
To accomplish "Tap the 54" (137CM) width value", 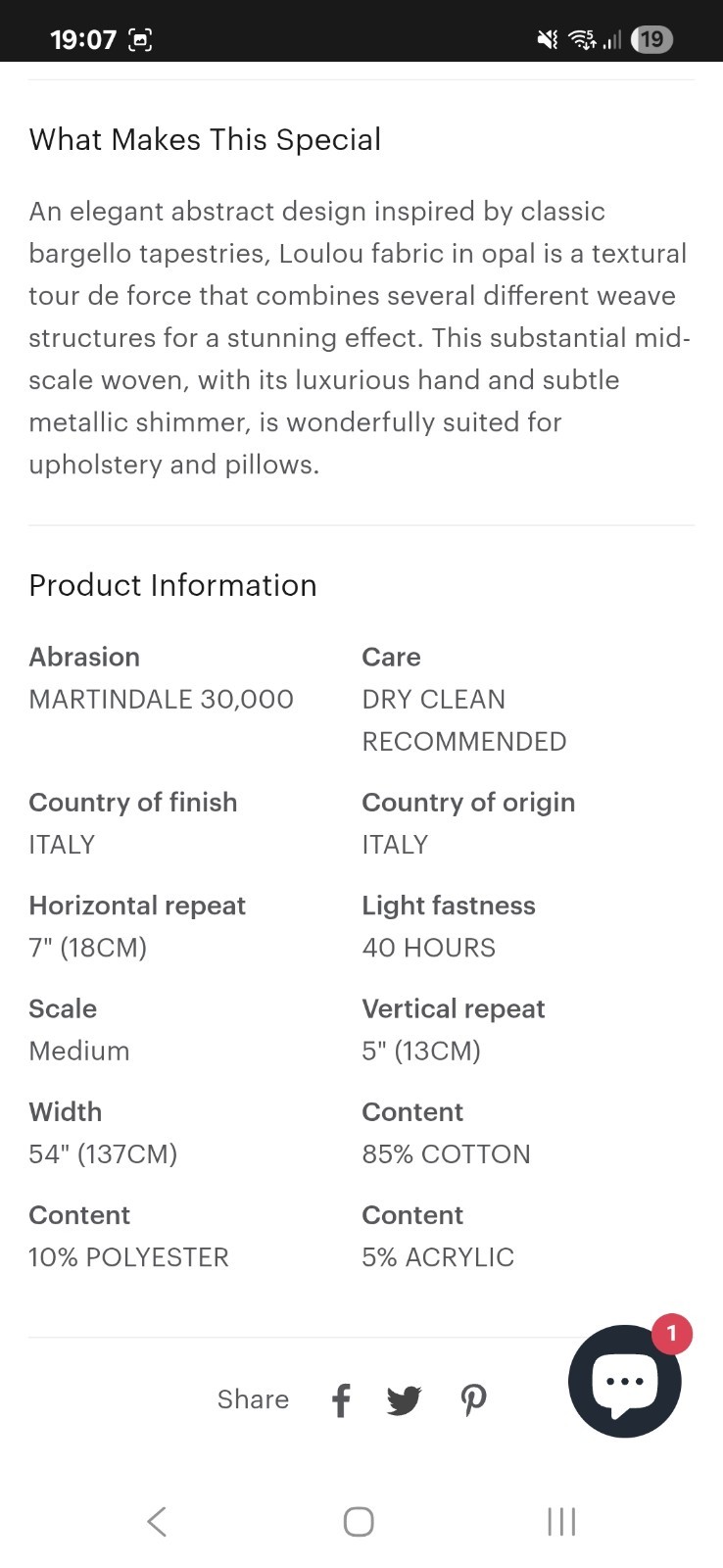I will point(103,1153).
